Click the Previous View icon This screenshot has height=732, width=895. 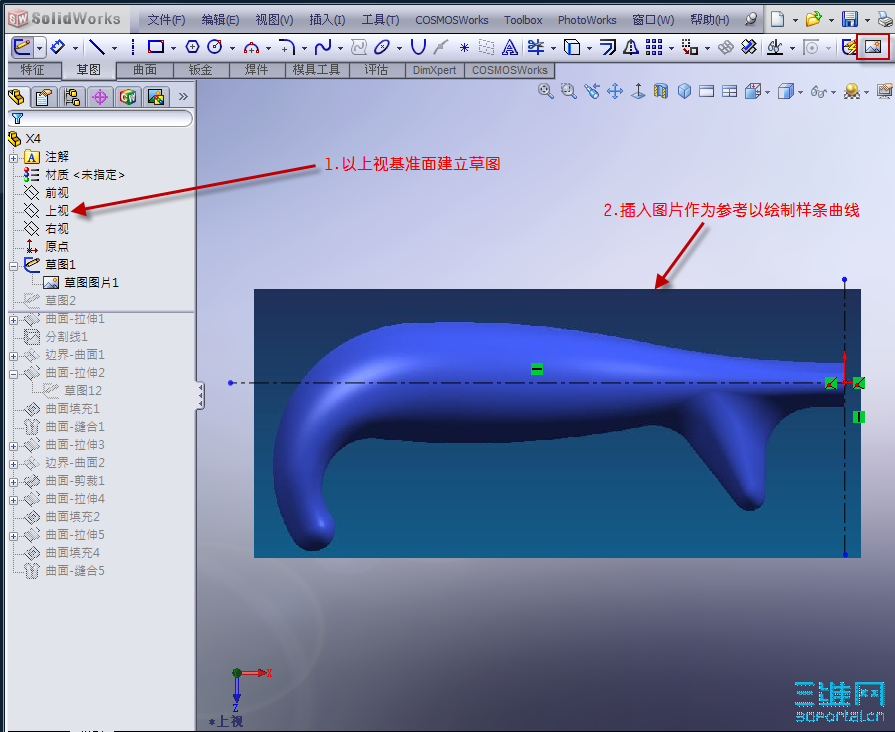tap(592, 91)
